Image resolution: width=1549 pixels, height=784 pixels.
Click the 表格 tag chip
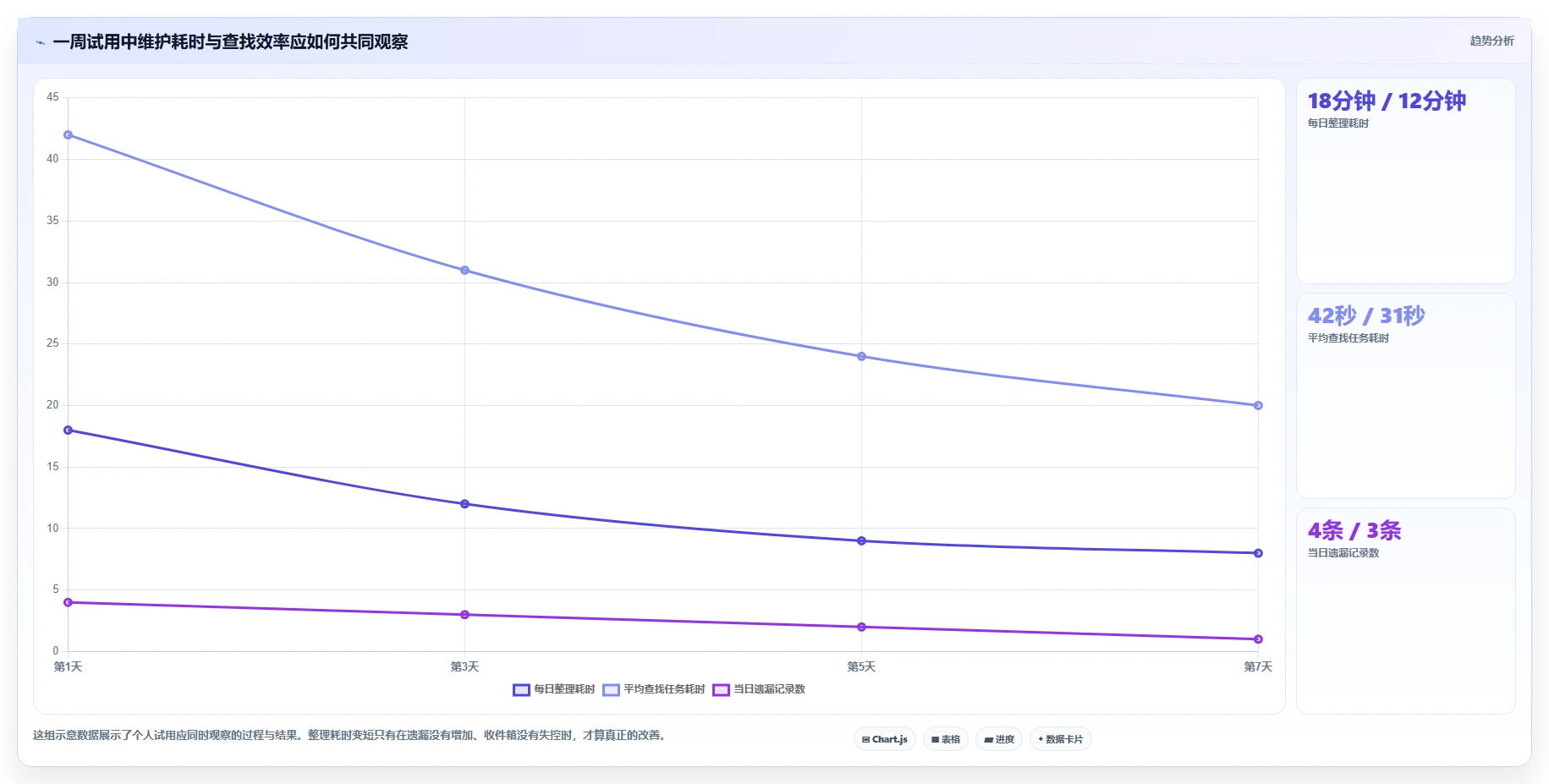(946, 739)
